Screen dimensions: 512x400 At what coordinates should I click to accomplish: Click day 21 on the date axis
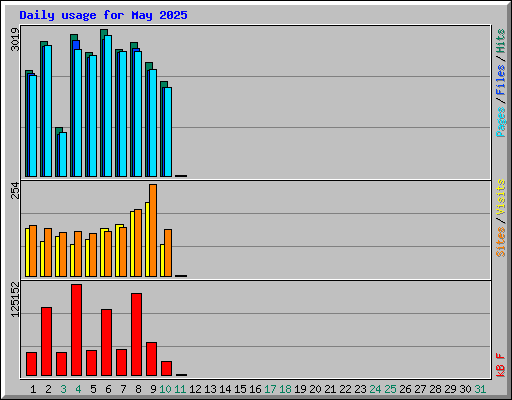330,389
